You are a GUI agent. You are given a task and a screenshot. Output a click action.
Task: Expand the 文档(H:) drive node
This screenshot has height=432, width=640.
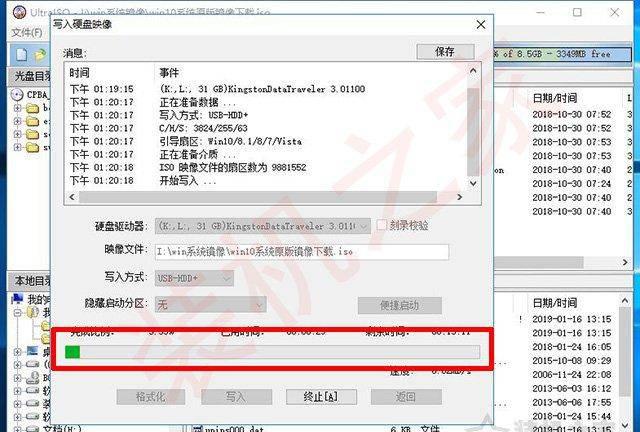pos(17,429)
